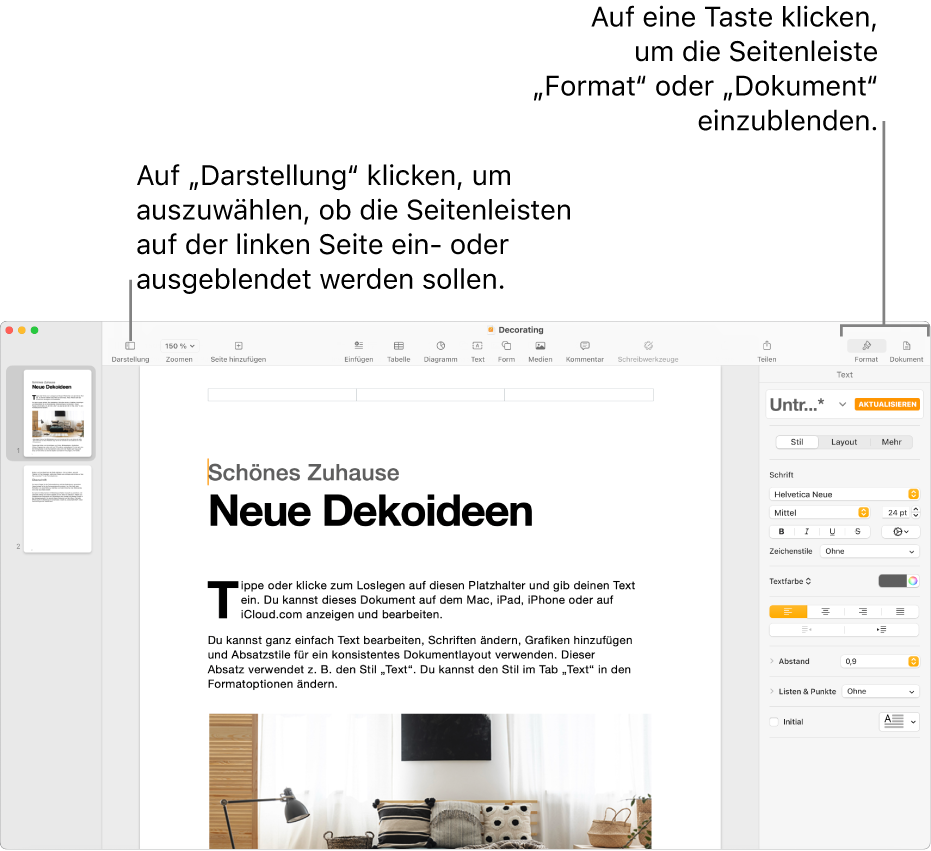Toggle italic formatting

pyautogui.click(x=806, y=532)
